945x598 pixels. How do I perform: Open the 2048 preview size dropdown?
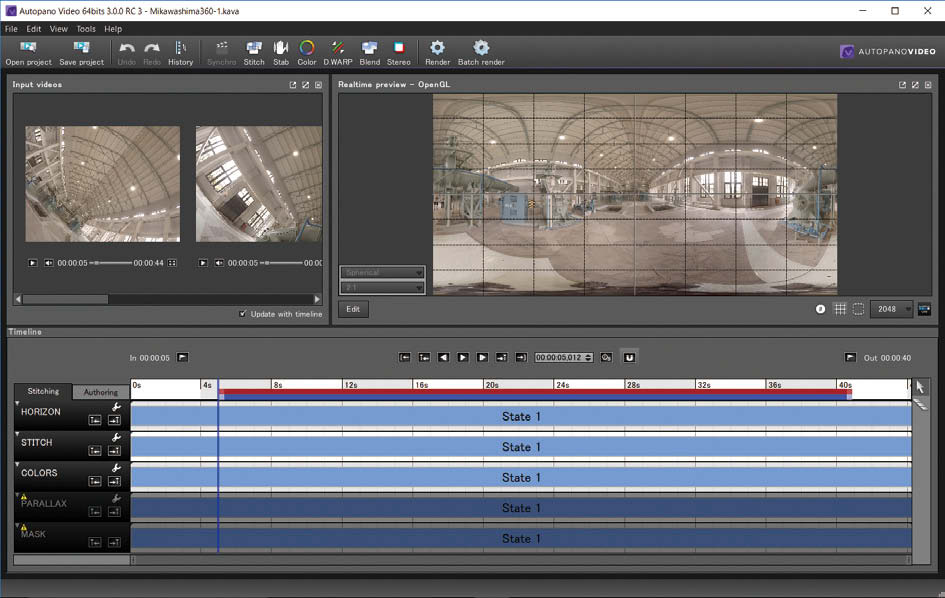891,309
